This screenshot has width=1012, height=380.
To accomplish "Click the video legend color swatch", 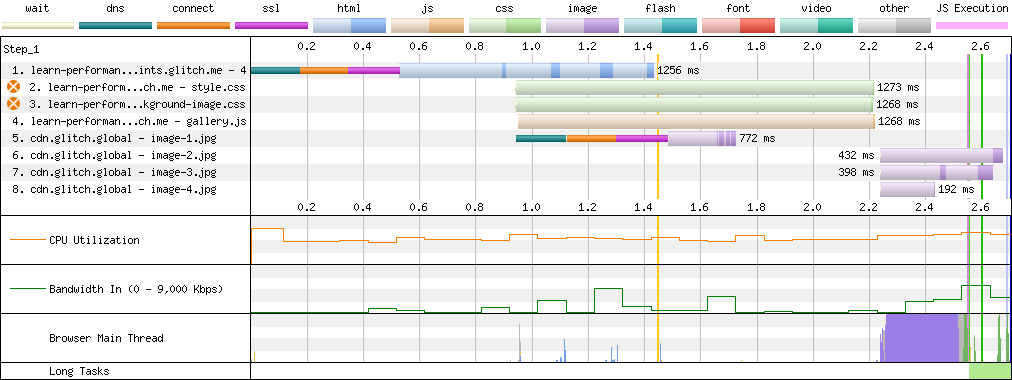I will [x=816, y=26].
